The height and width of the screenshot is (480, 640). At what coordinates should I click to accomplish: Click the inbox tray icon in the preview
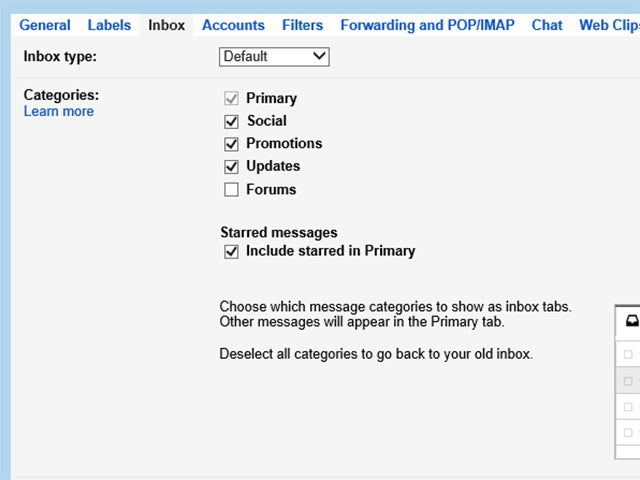[x=631, y=322]
